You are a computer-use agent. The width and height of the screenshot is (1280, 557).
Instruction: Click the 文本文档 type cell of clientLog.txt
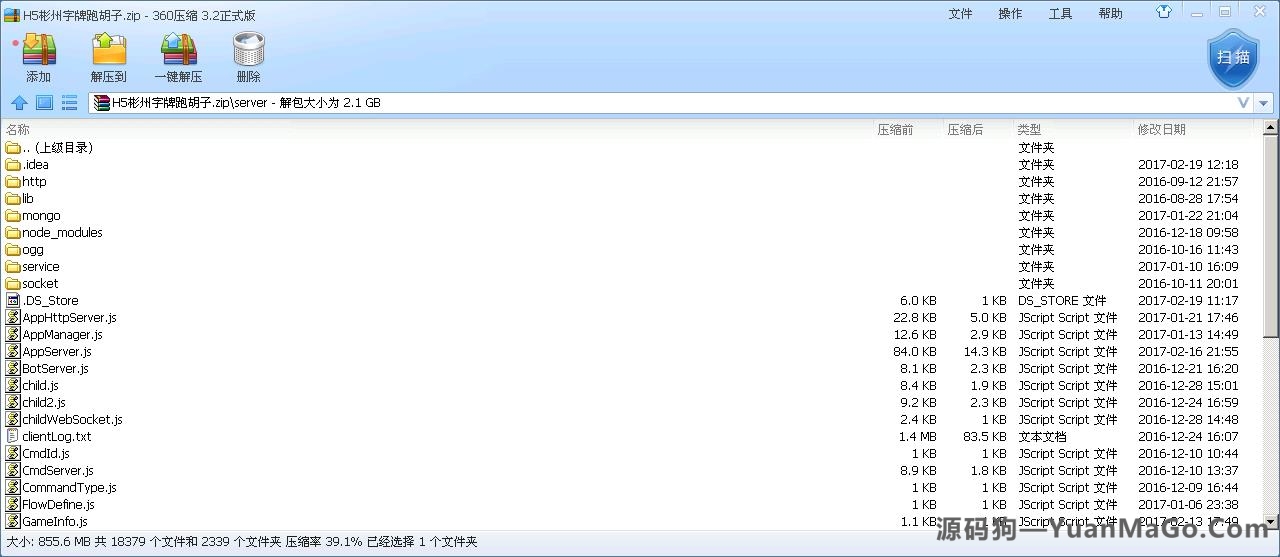point(1042,436)
